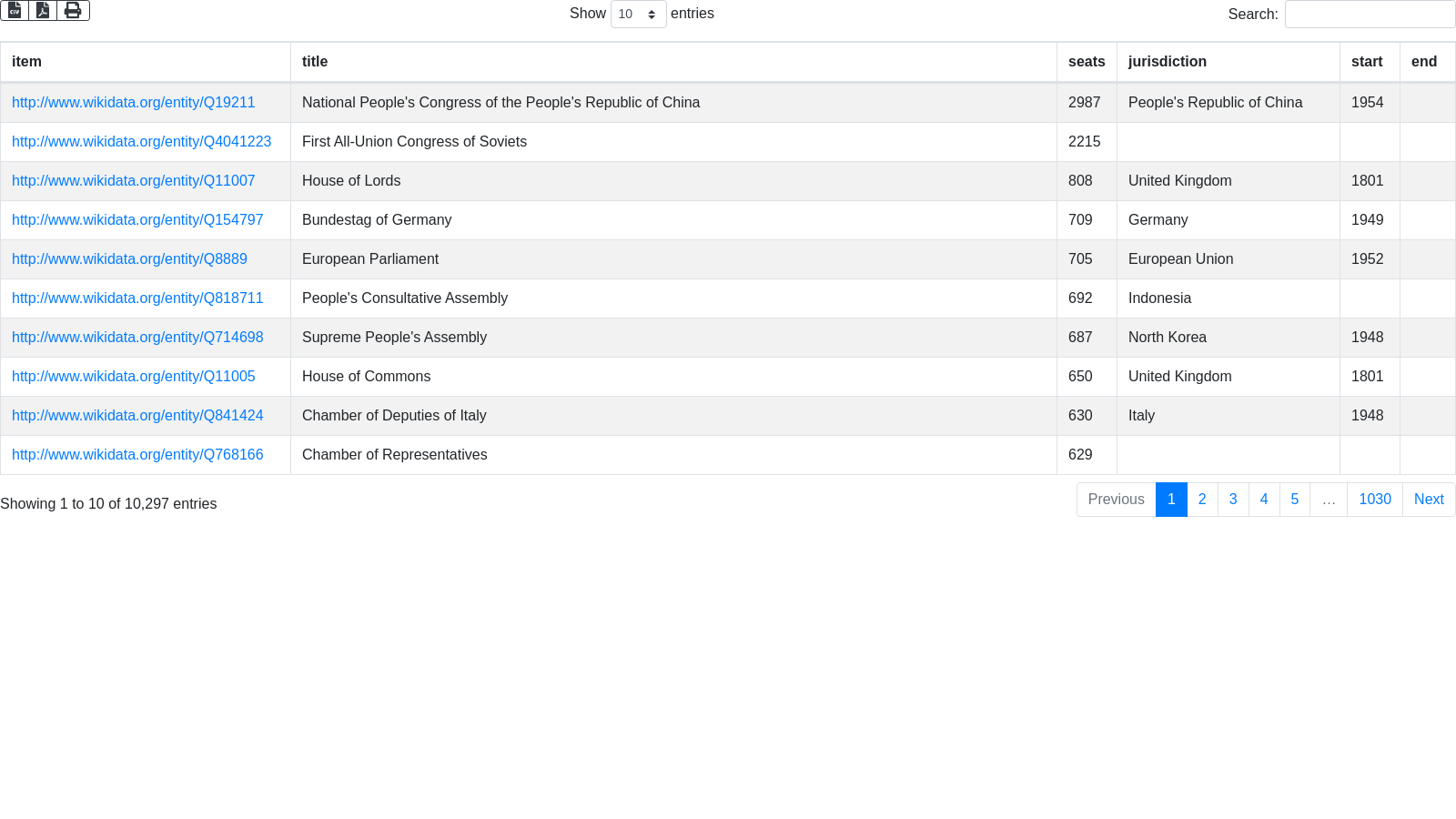
Task: Export the table as PDF
Action: pyautogui.click(x=43, y=11)
